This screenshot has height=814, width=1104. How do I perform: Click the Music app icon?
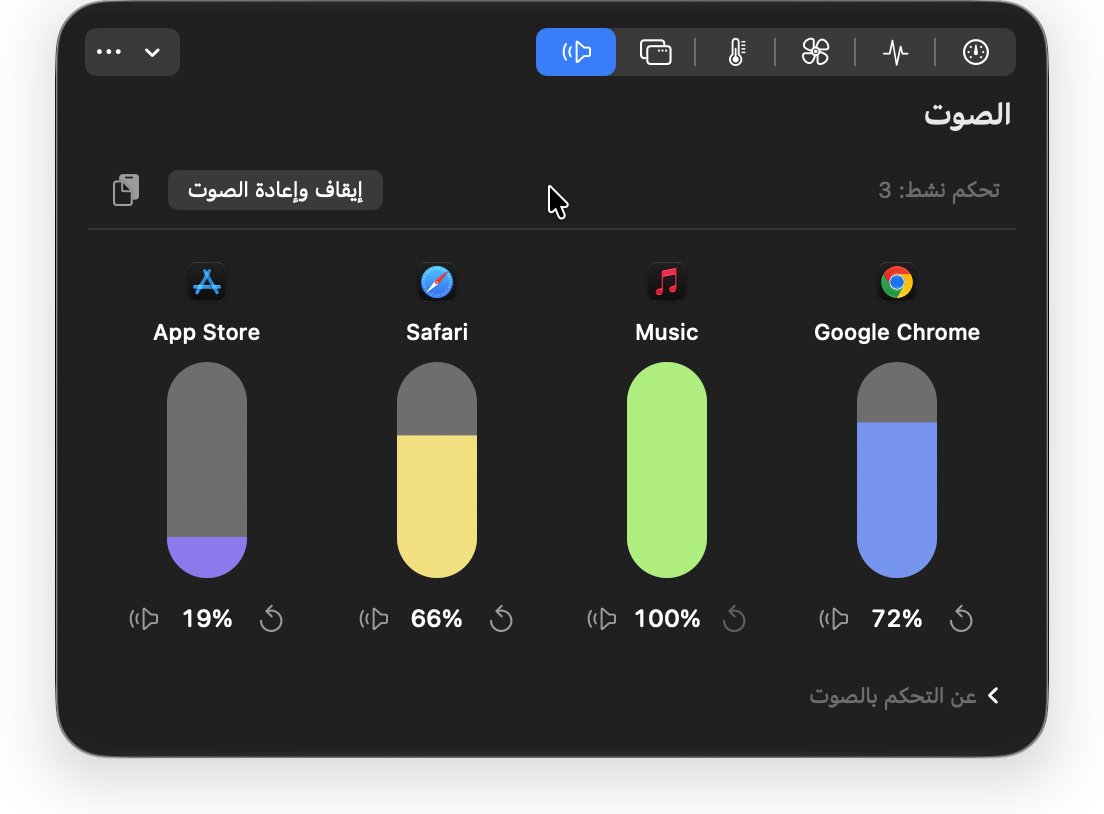pos(667,282)
